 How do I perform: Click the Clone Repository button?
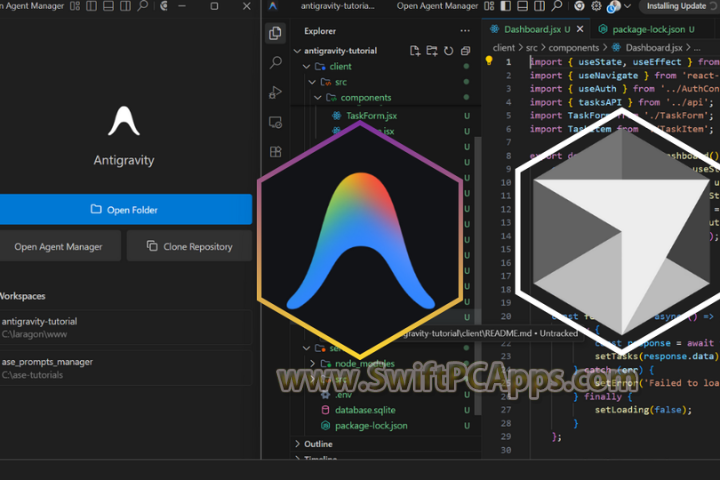click(189, 246)
